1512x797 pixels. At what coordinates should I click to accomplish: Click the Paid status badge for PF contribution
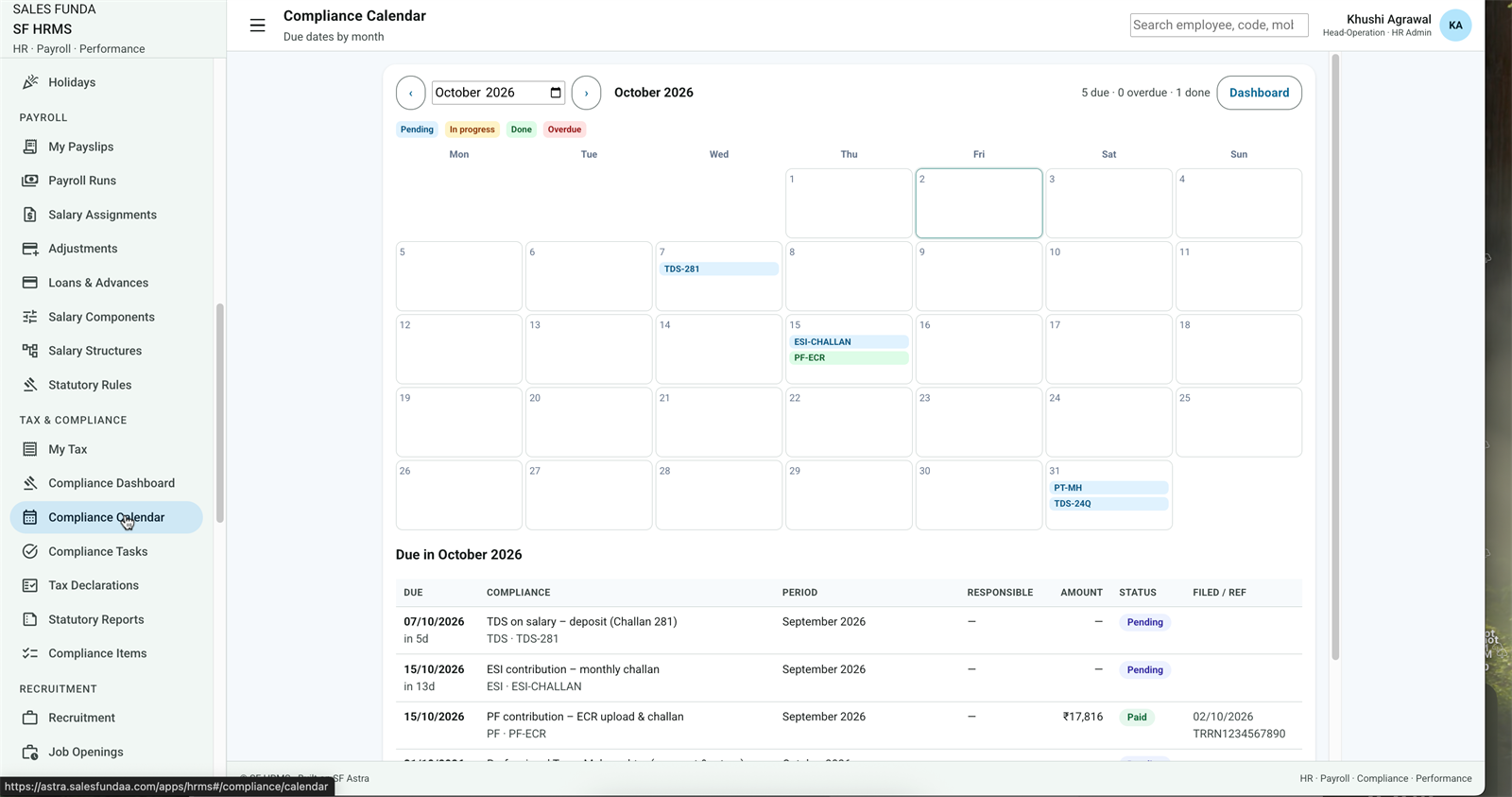click(x=1137, y=717)
